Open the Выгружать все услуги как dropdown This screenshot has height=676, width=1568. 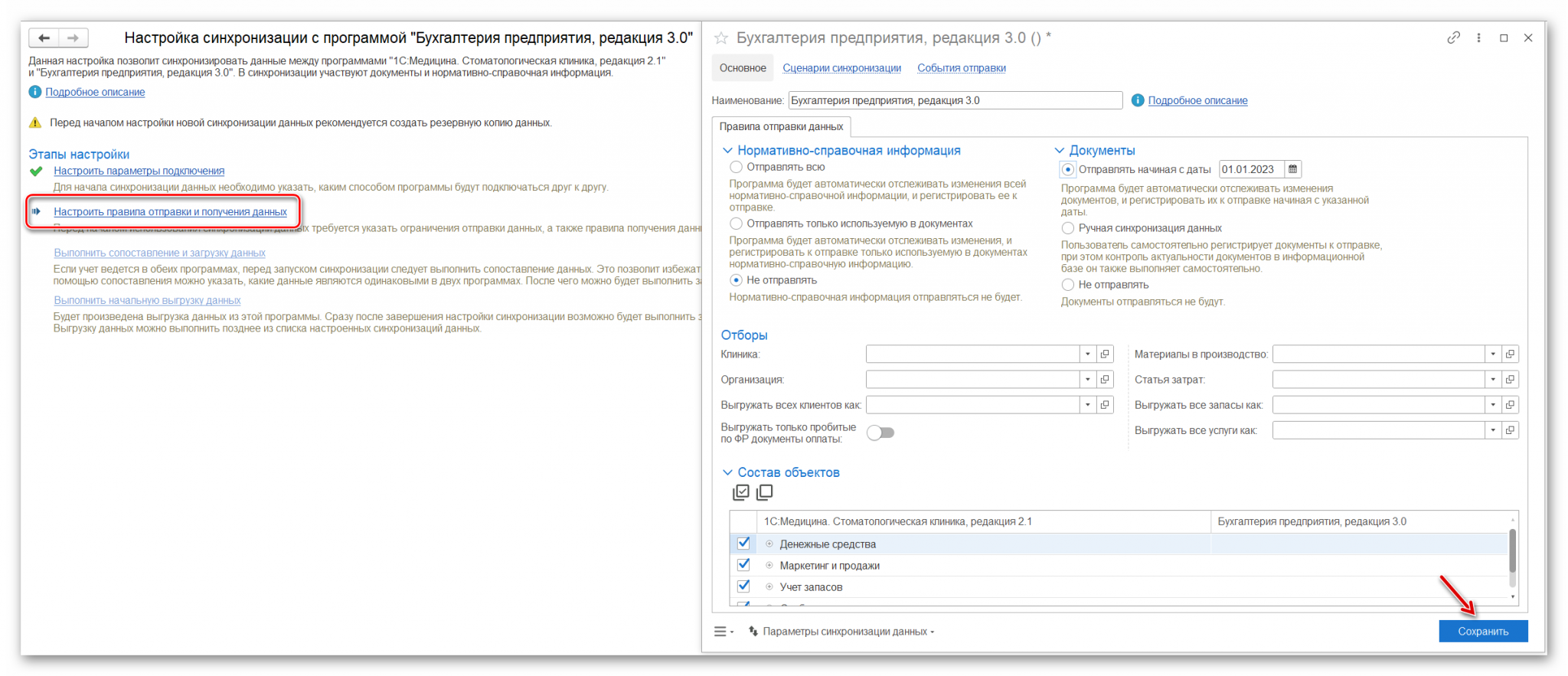(x=1492, y=430)
